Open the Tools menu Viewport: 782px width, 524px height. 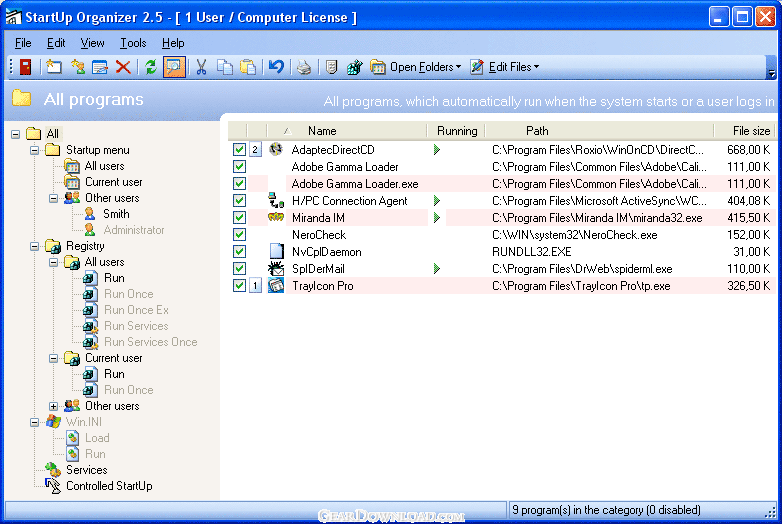click(133, 43)
